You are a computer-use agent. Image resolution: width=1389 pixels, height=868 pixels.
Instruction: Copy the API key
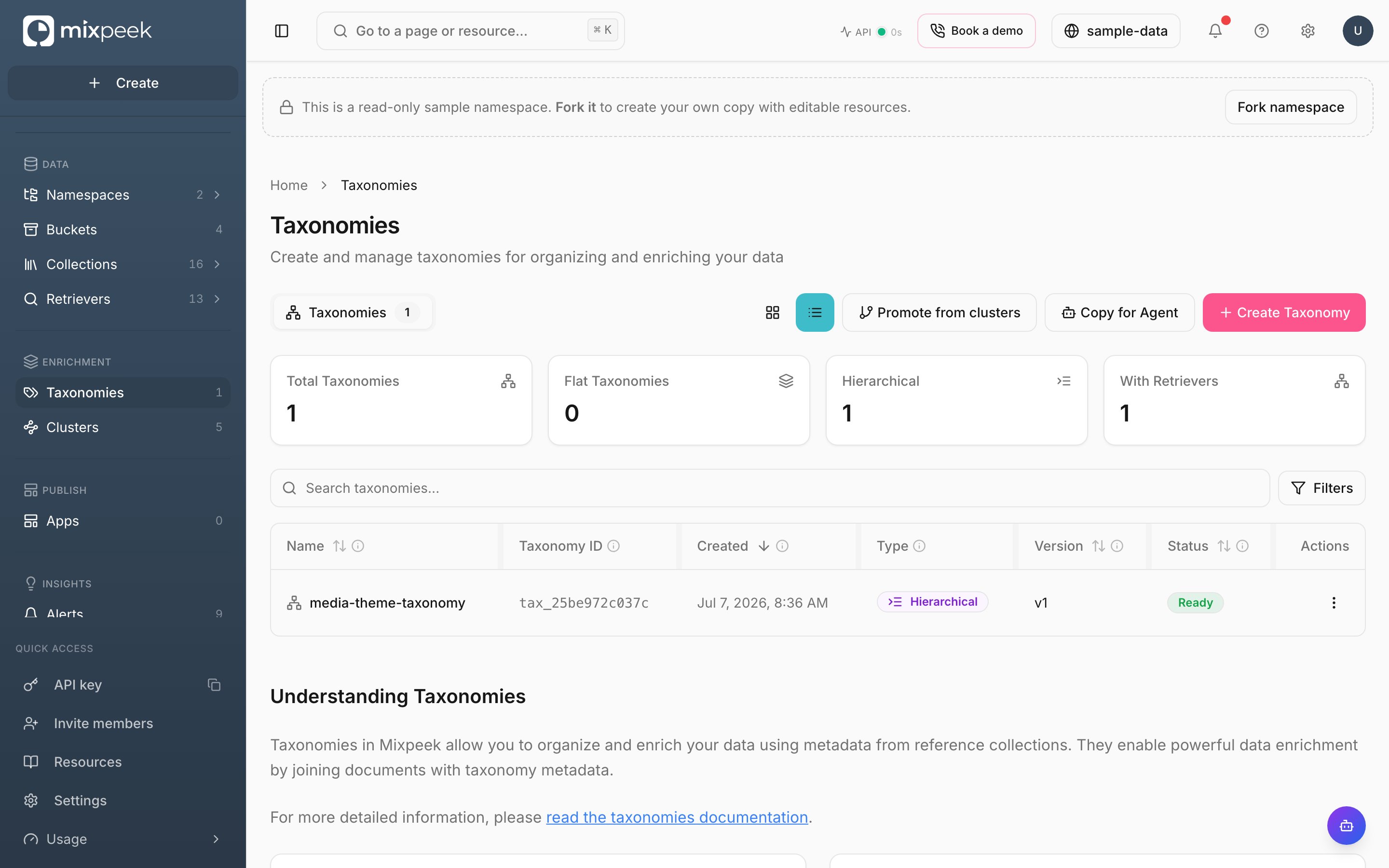pyautogui.click(x=214, y=684)
